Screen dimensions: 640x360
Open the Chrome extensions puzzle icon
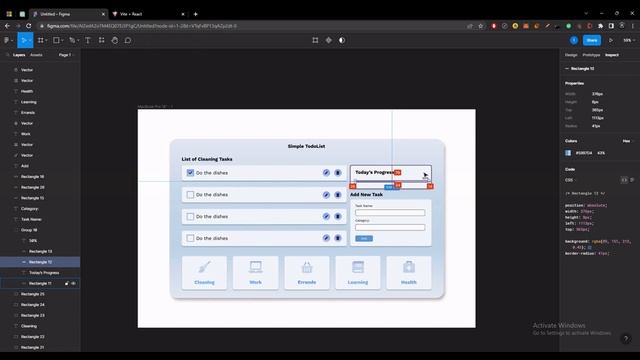click(600, 26)
